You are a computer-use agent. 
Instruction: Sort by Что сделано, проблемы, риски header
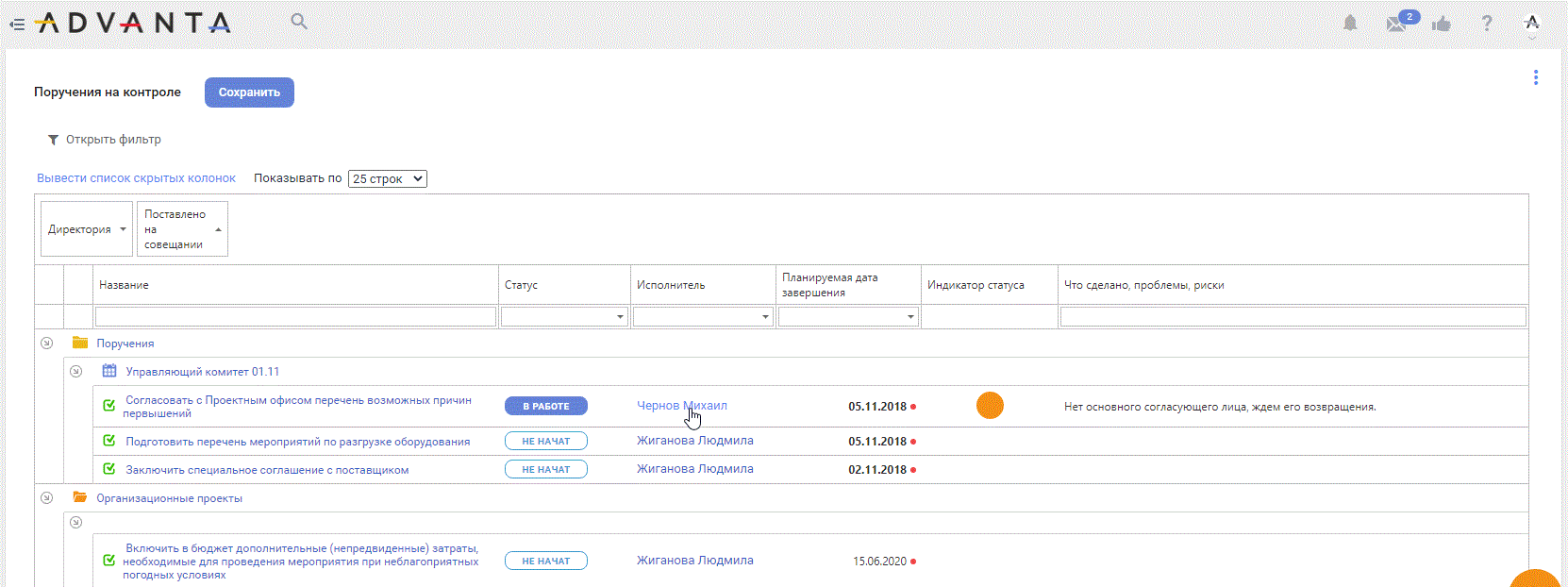[x=1144, y=285]
